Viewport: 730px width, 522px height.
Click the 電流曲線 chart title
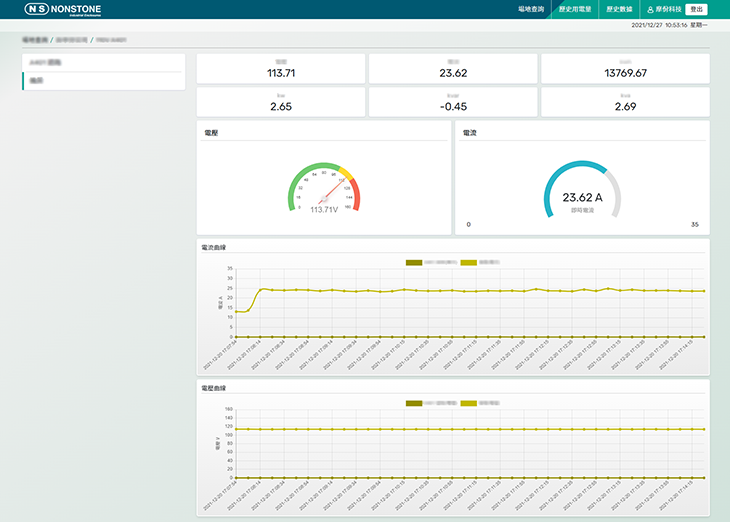(214, 247)
